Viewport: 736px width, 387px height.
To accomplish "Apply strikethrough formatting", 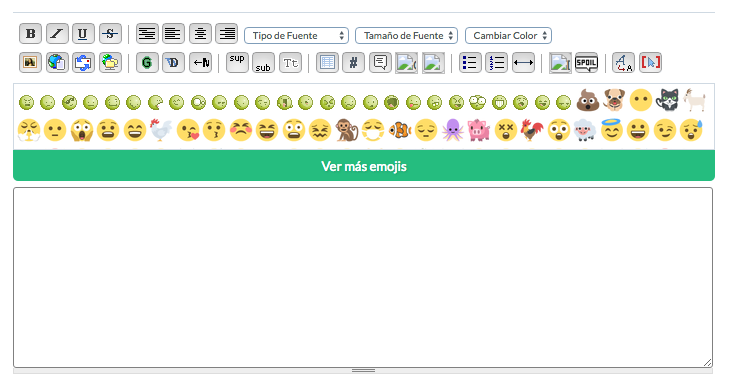I will tap(110, 34).
